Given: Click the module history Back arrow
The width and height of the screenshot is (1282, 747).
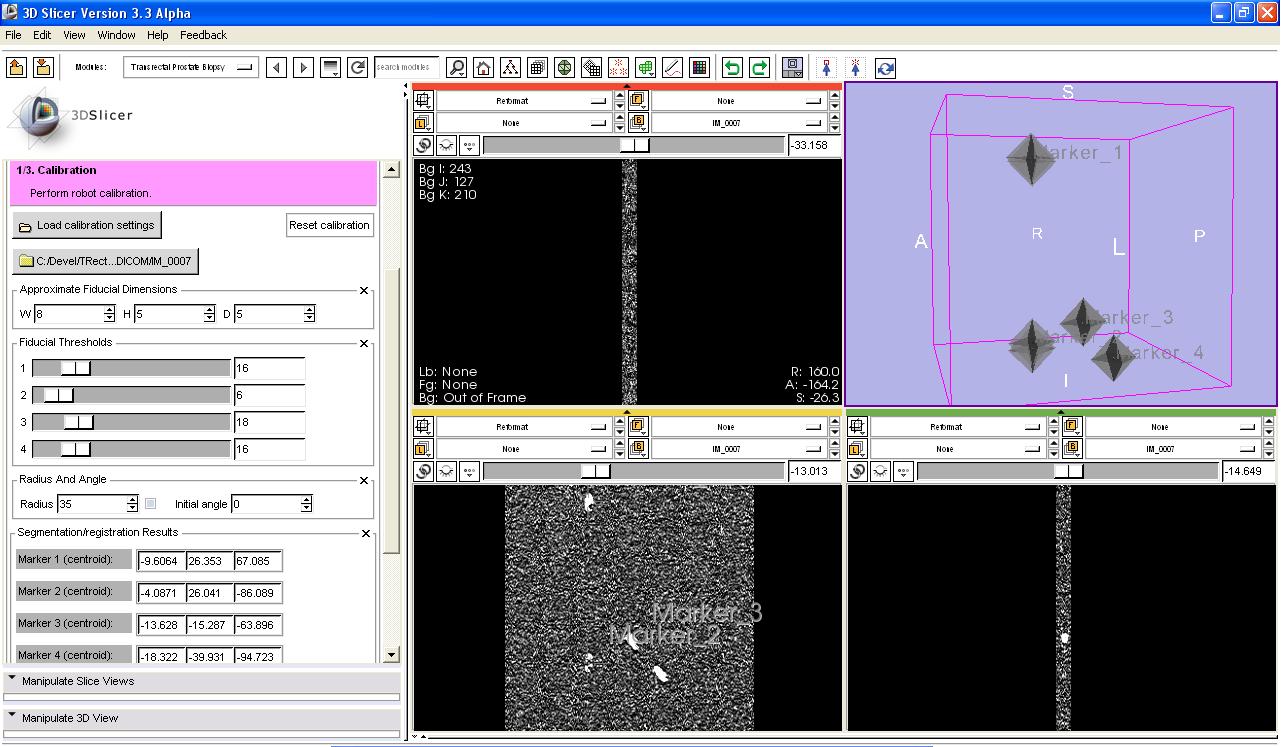Looking at the screenshot, I should [x=277, y=68].
